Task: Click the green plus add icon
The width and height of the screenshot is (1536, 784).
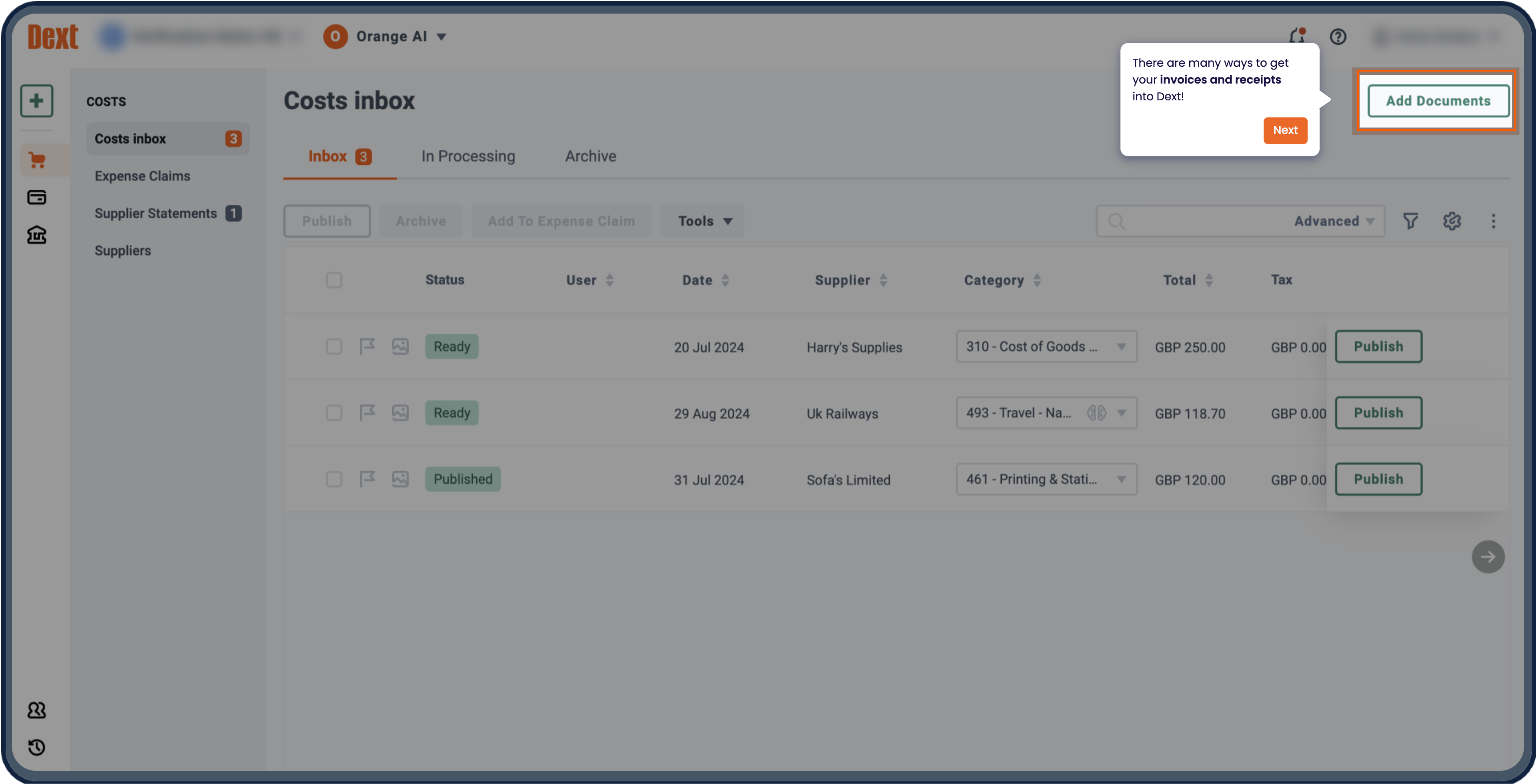Action: tap(37, 100)
